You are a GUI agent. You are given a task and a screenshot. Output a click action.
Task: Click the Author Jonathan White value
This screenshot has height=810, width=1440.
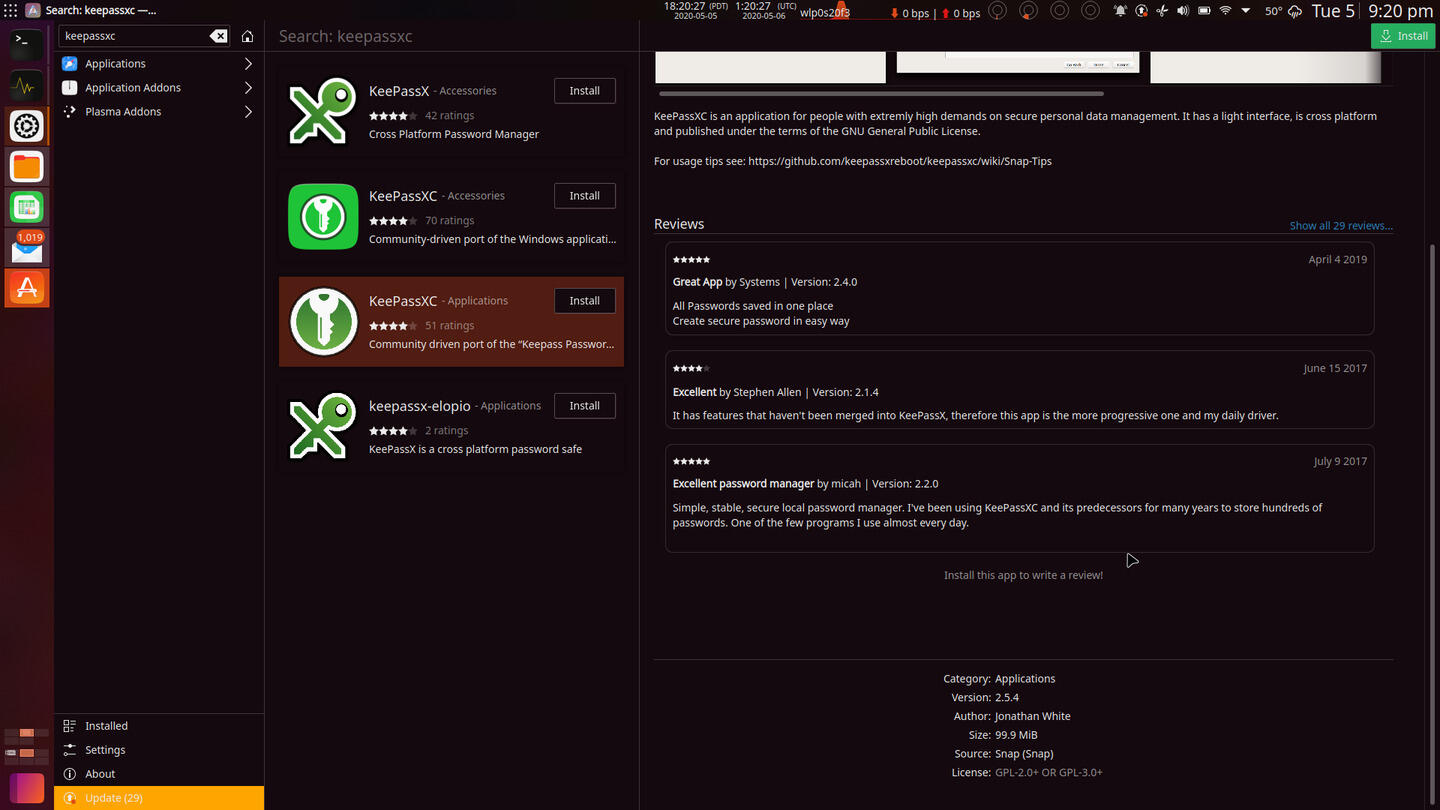pos(1032,717)
